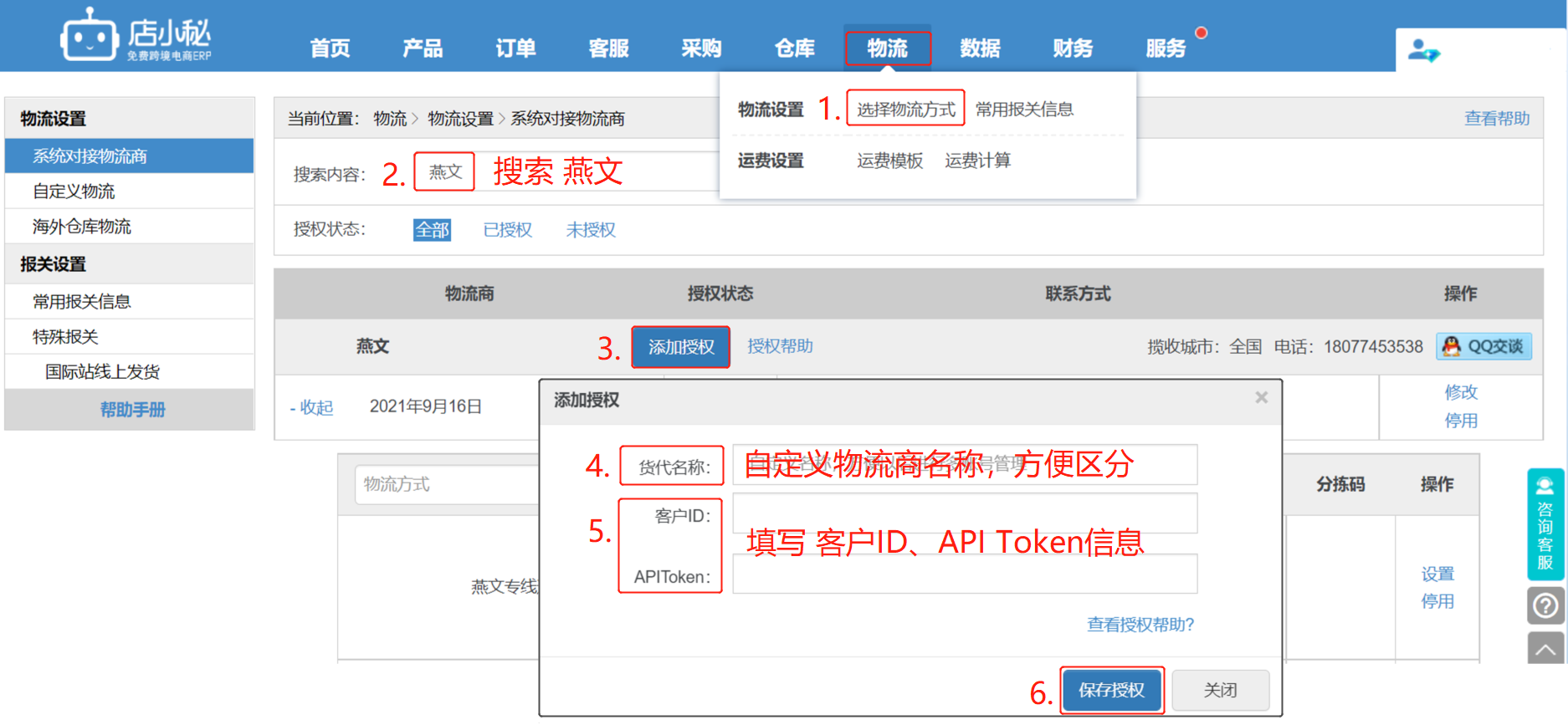This screenshot has height=725, width=1568.
Task: Click the 关闭 button
Action: [x=1220, y=690]
